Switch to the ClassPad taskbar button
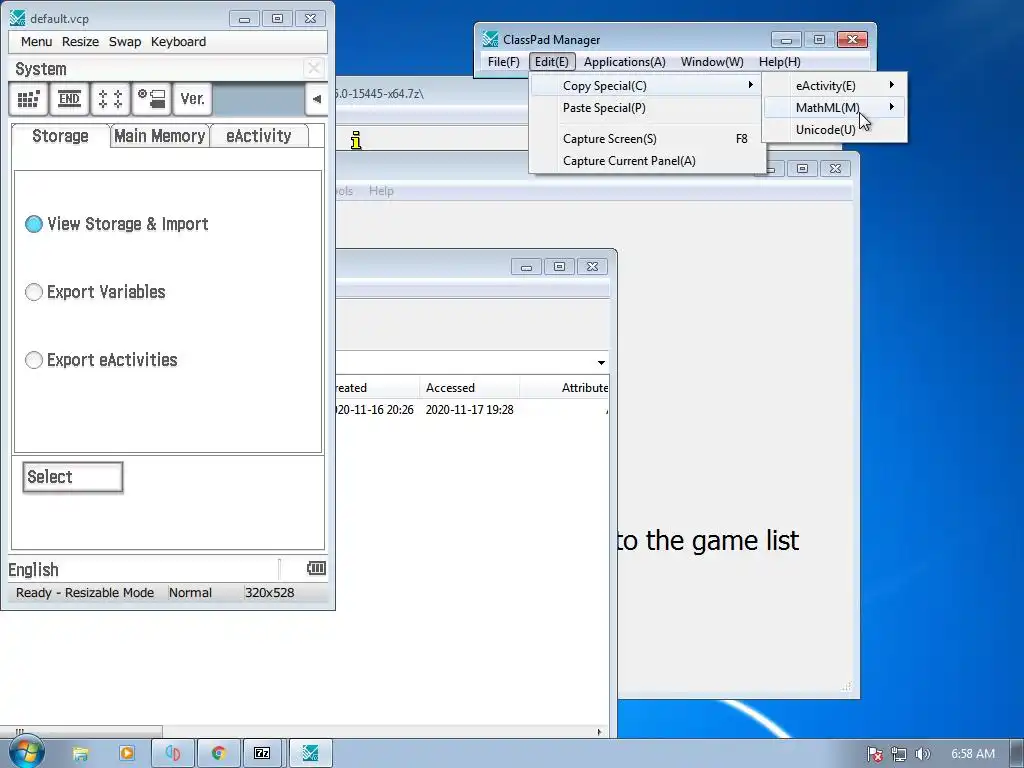This screenshot has width=1024, height=768. (x=310, y=754)
